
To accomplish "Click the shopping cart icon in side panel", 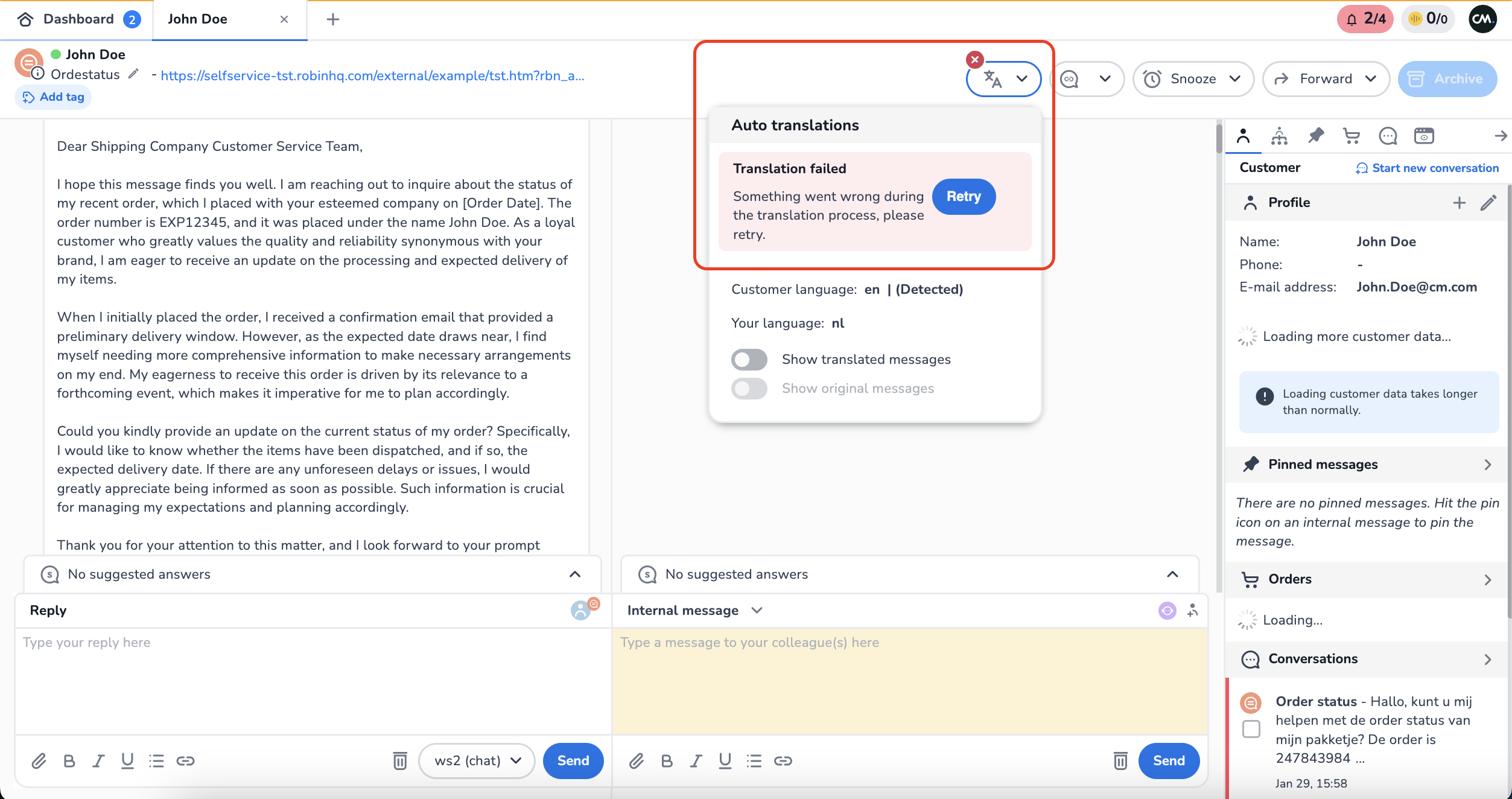I will pyautogui.click(x=1352, y=136).
